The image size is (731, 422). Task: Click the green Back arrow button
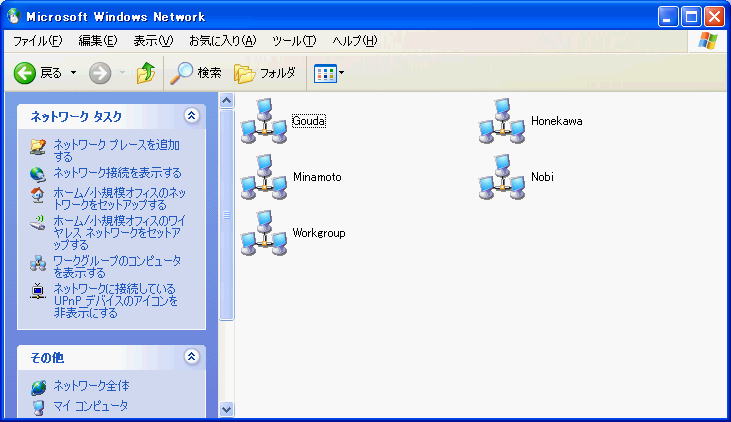pyautogui.click(x=25, y=73)
